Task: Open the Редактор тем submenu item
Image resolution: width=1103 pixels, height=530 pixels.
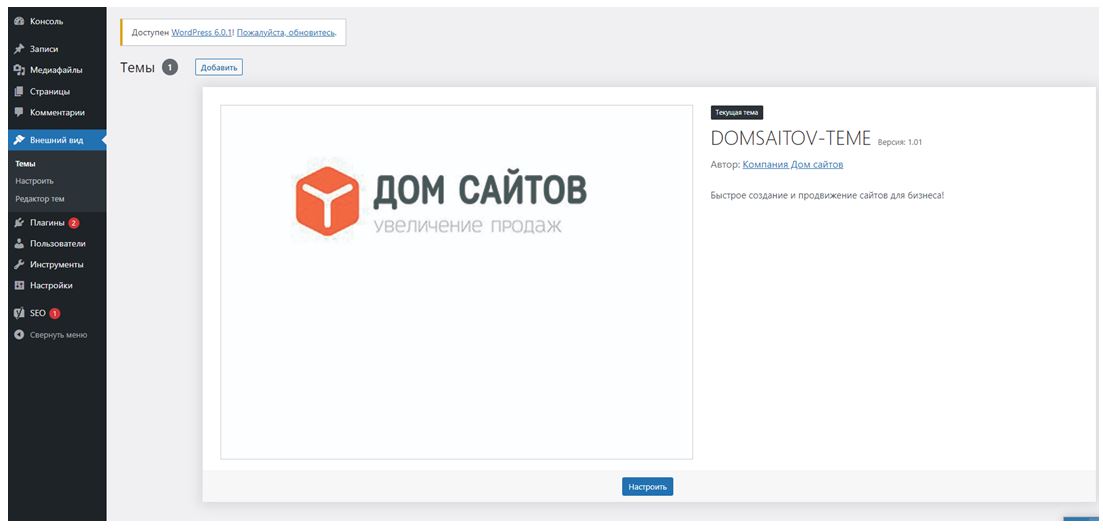Action: [x=40, y=199]
